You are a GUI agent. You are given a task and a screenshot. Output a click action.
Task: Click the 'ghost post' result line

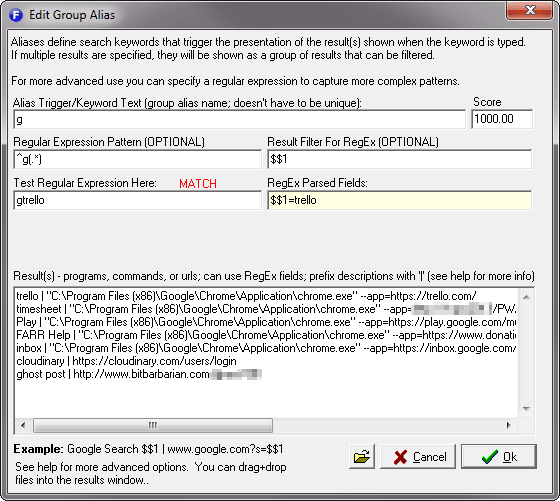point(139,374)
